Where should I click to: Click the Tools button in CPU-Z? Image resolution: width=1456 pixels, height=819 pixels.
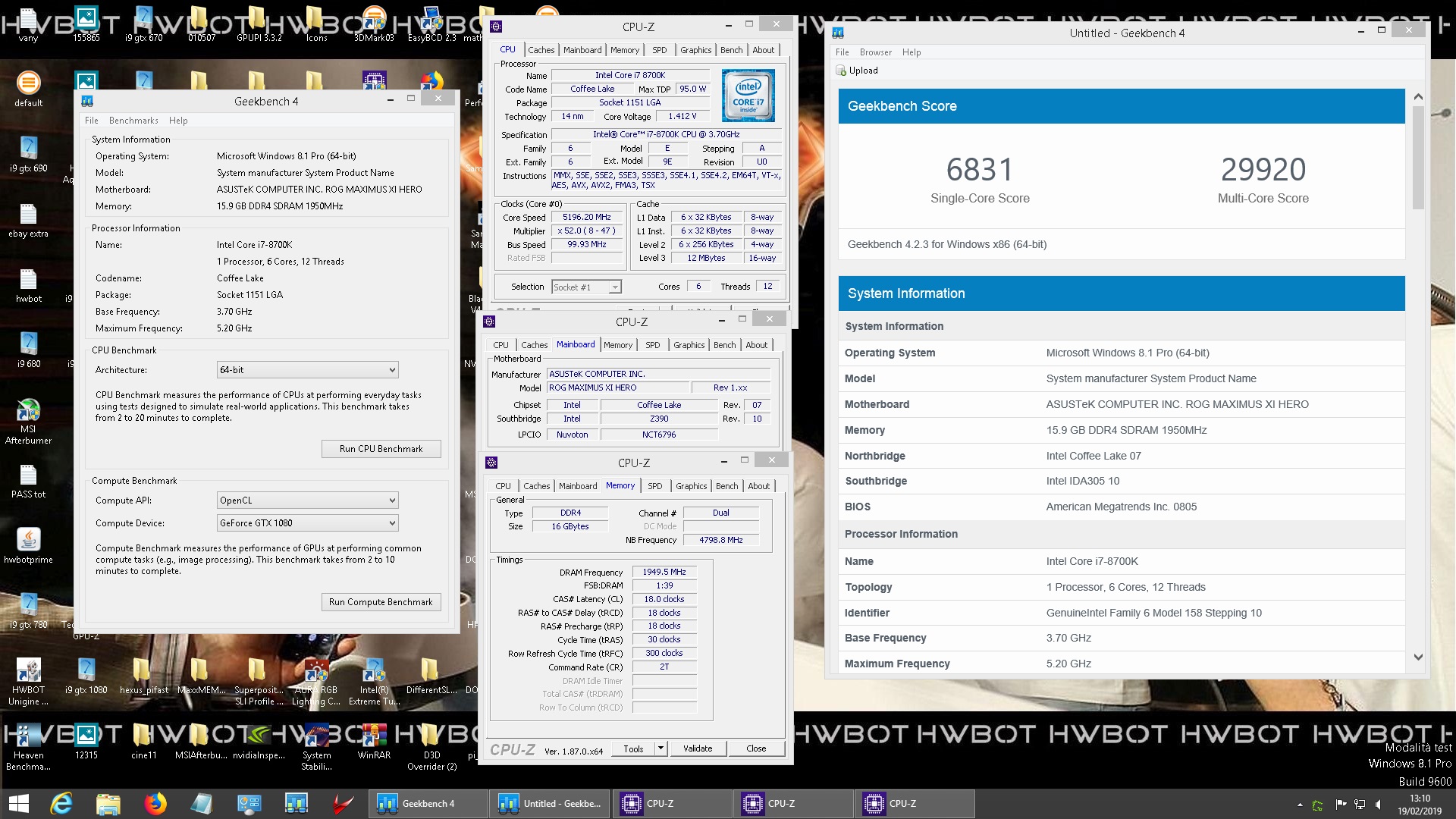pyautogui.click(x=633, y=748)
